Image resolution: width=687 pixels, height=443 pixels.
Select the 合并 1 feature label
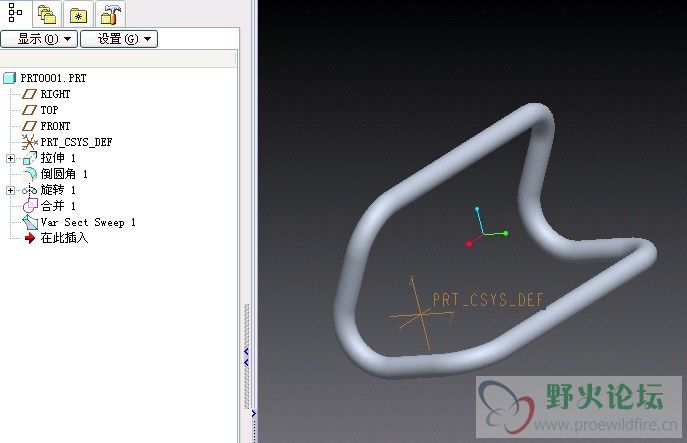click(x=58, y=206)
